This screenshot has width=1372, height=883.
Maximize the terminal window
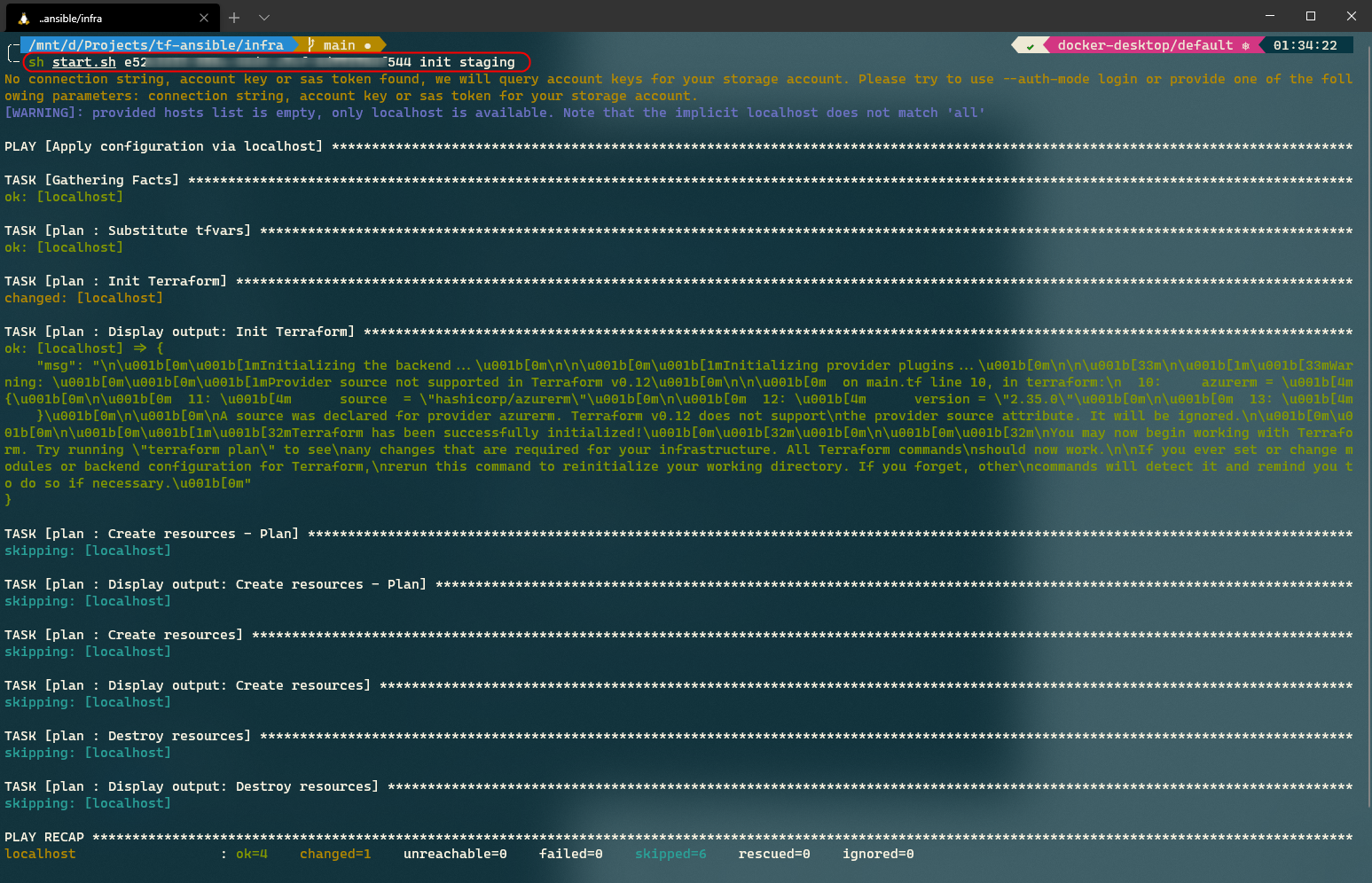tap(1311, 16)
